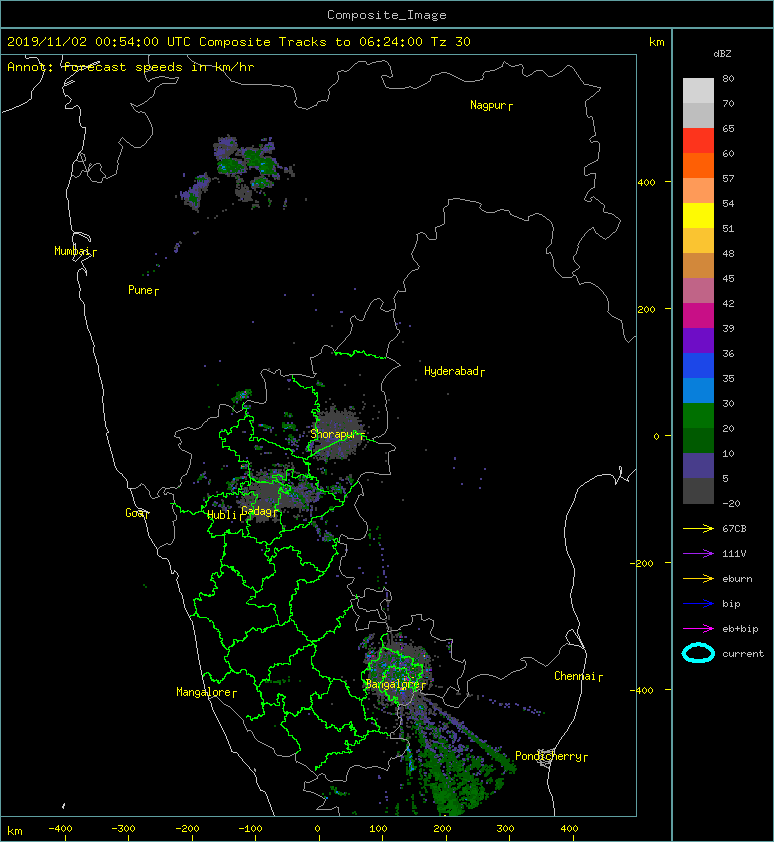The height and width of the screenshot is (842, 774).
Task: Click the light gray 80 dBZ swatch
Action: (698, 91)
